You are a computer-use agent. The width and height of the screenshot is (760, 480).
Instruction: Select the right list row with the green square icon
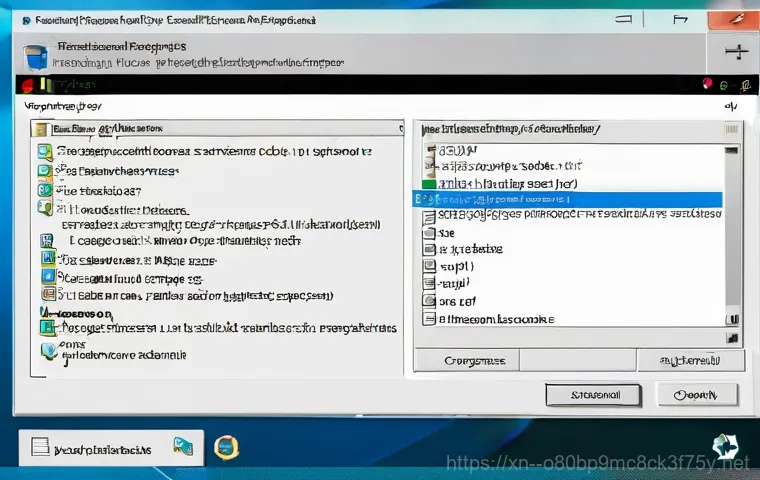(572, 184)
